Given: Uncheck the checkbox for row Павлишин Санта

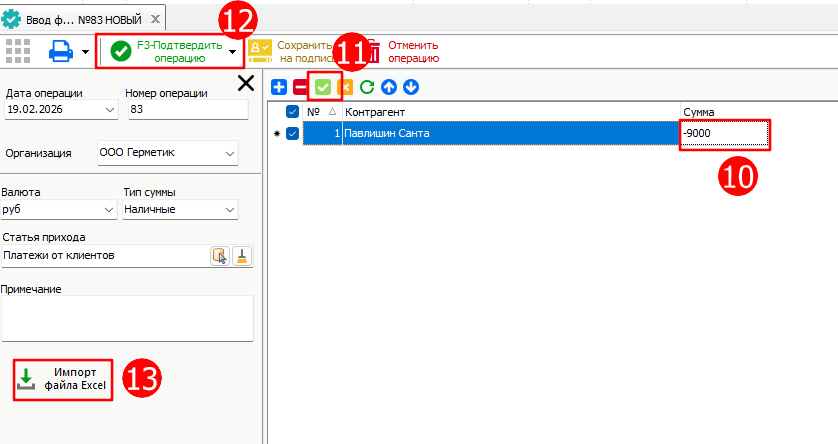Looking at the screenshot, I should (293, 133).
